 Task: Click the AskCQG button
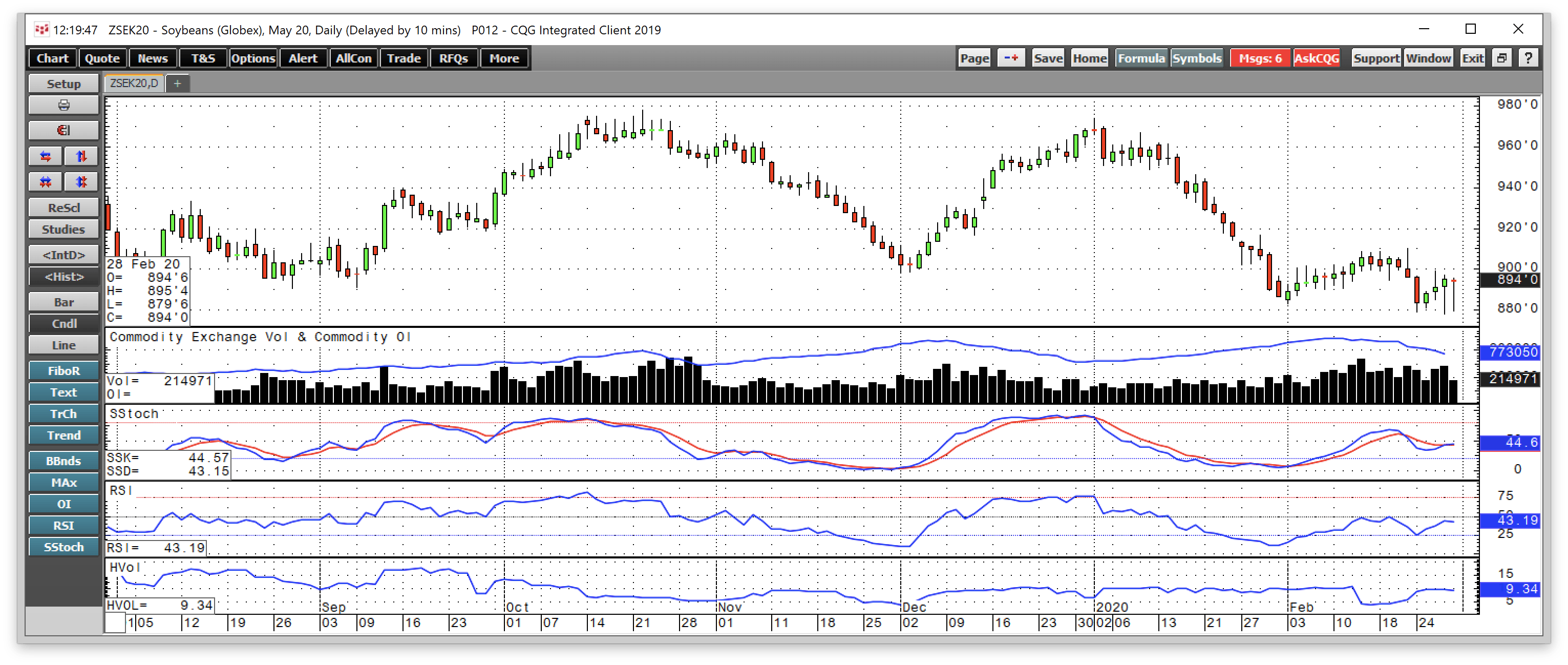click(1317, 58)
